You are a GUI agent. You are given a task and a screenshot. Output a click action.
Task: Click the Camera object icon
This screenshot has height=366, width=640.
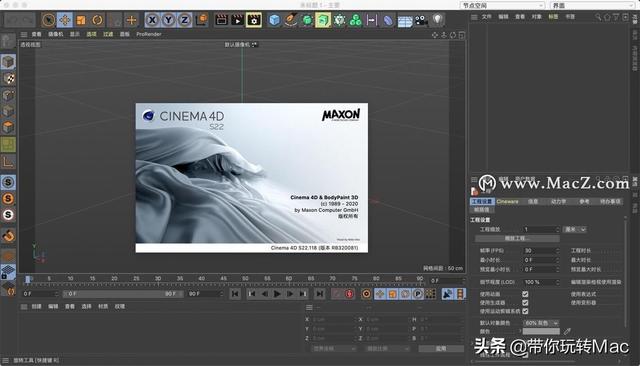[x=421, y=20]
